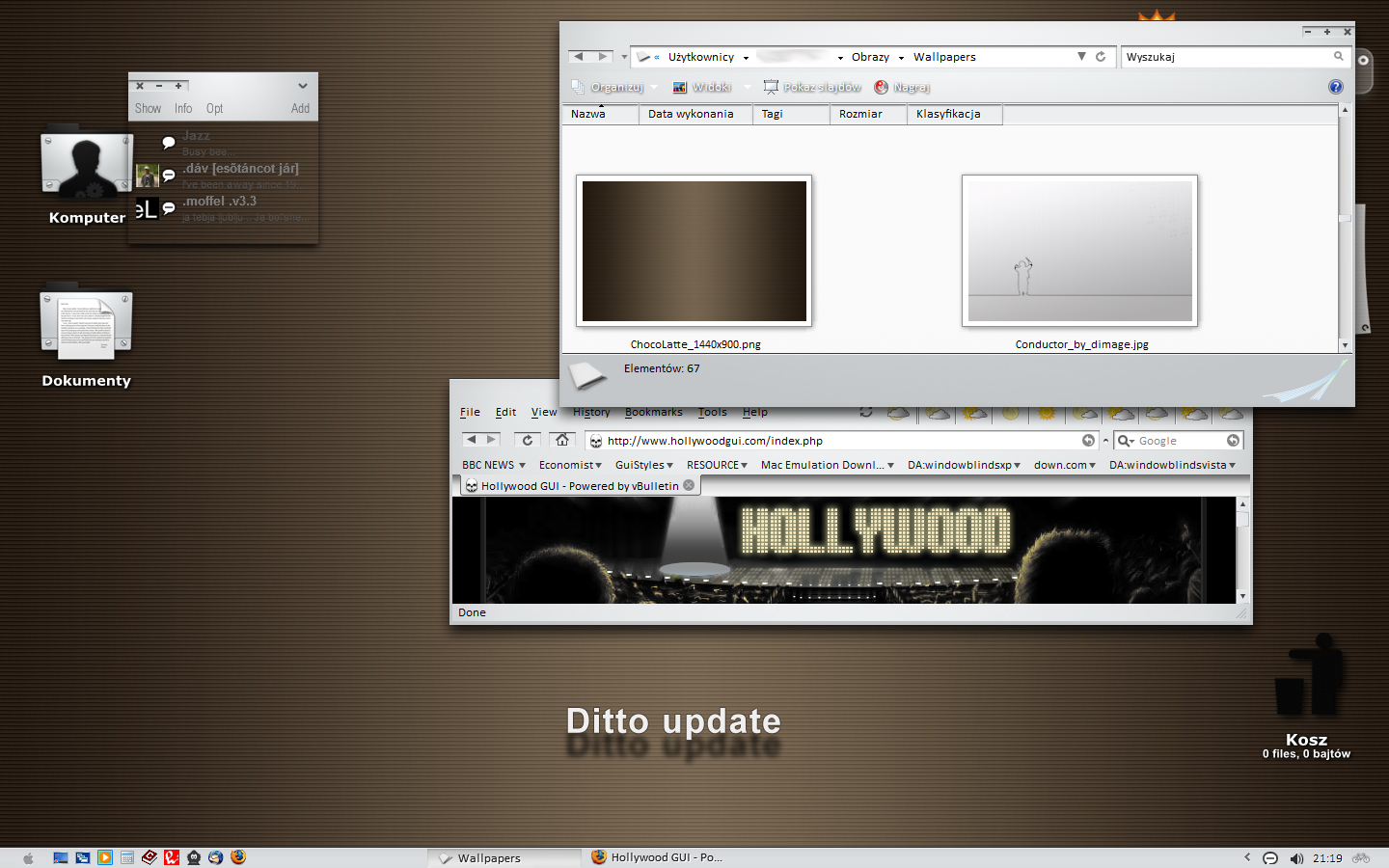The height and width of the screenshot is (868, 1389).
Task: Reload the Hollywood GUI page
Action: click(x=528, y=440)
